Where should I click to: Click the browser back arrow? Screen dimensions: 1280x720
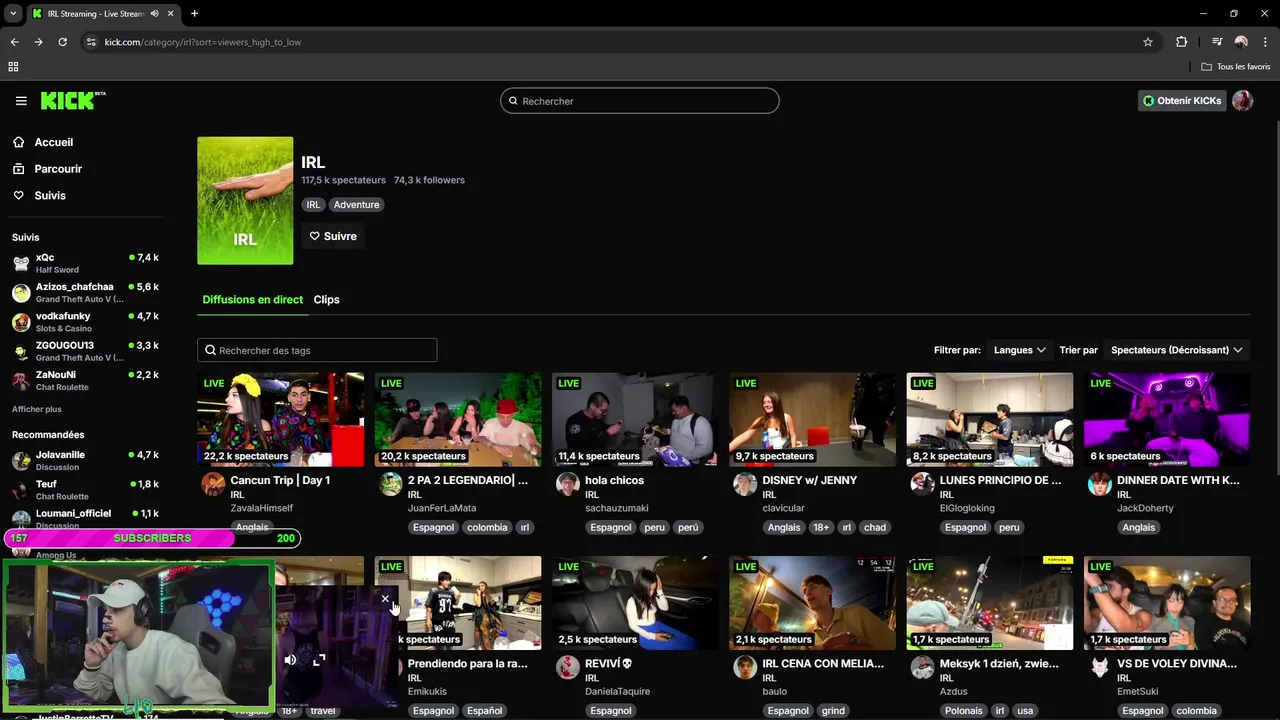tap(14, 42)
